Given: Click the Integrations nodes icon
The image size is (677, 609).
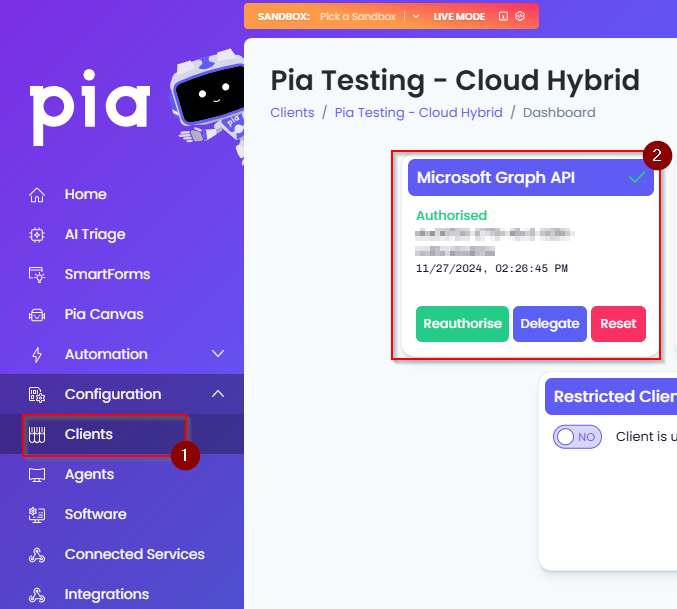Looking at the screenshot, I should (x=37, y=595).
